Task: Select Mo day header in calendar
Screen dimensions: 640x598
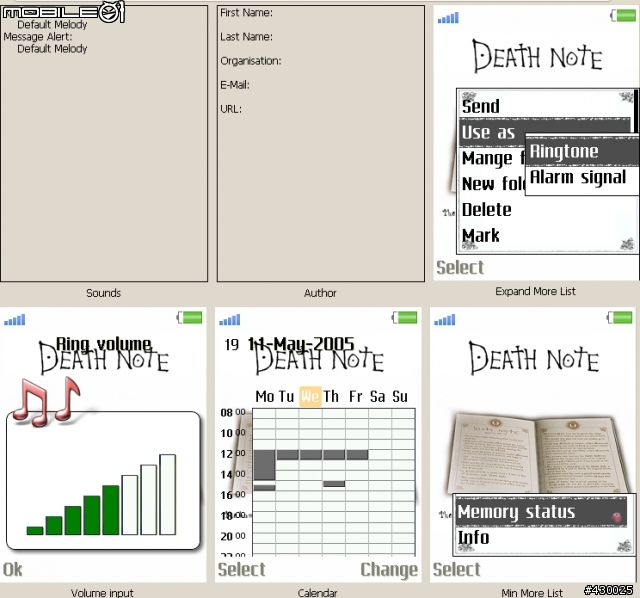Action: [264, 396]
